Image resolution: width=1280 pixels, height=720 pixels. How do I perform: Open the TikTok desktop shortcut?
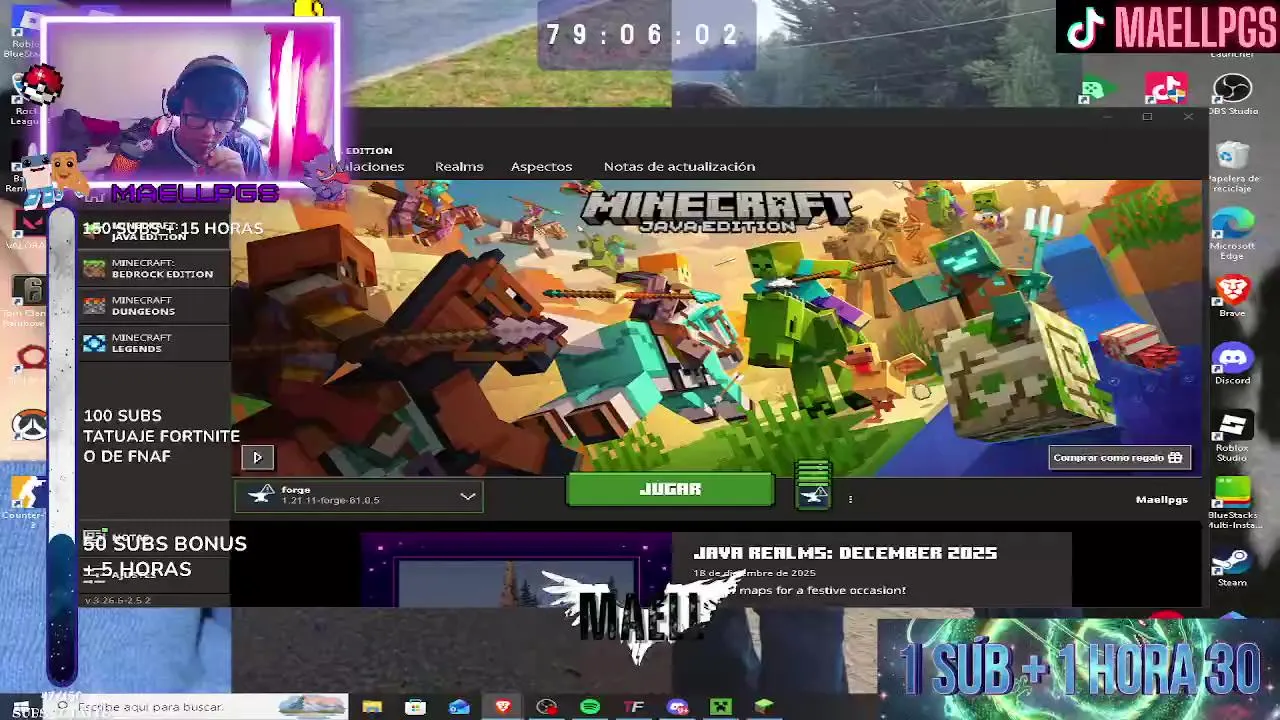coord(1166,90)
